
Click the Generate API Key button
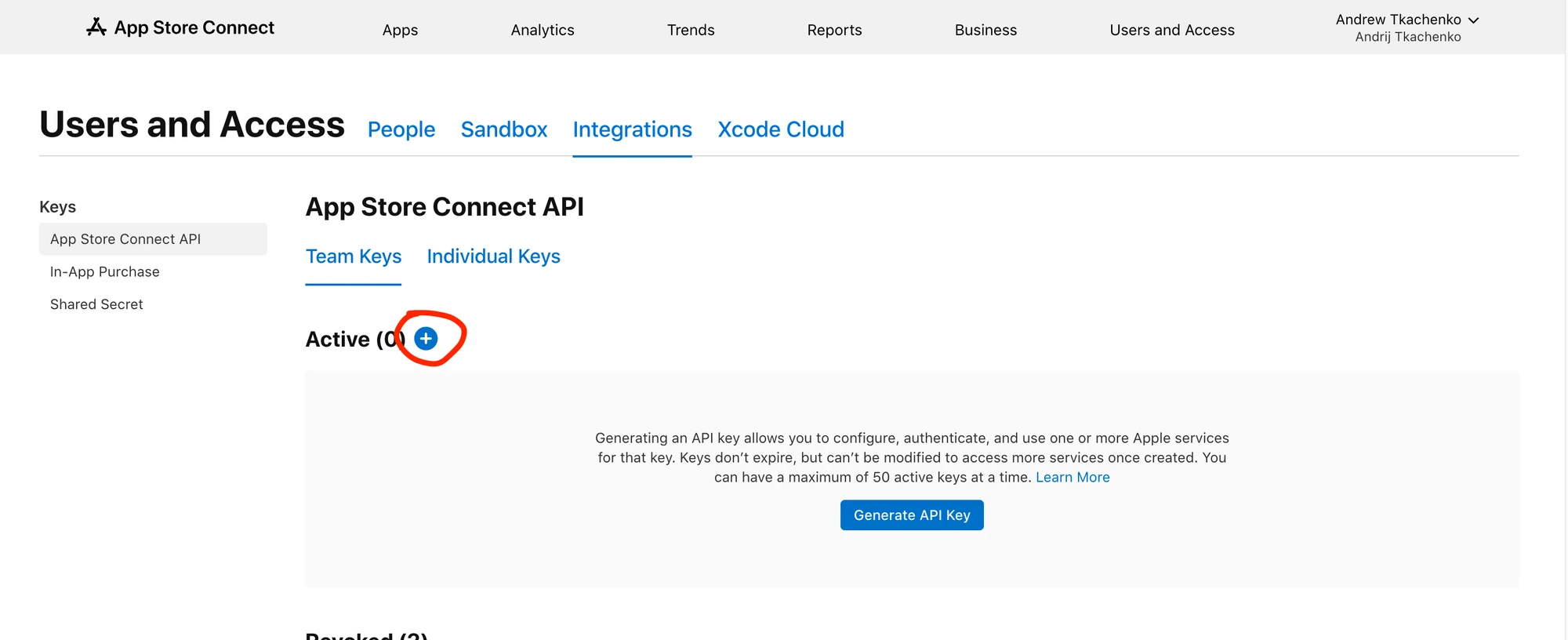pyautogui.click(x=912, y=515)
